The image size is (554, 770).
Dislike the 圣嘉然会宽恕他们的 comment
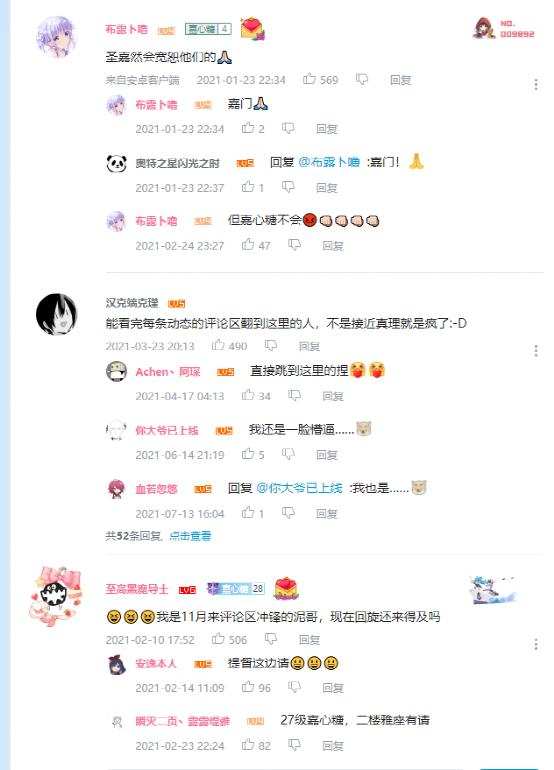pyautogui.click(x=361, y=80)
